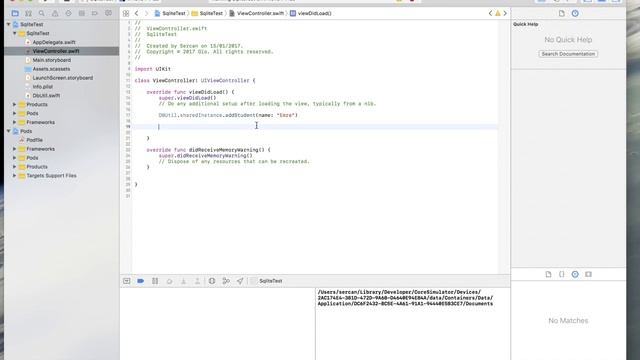The height and width of the screenshot is (360, 640).
Task: Expand Pods group under SqliteTest project
Action: coord(15,113)
